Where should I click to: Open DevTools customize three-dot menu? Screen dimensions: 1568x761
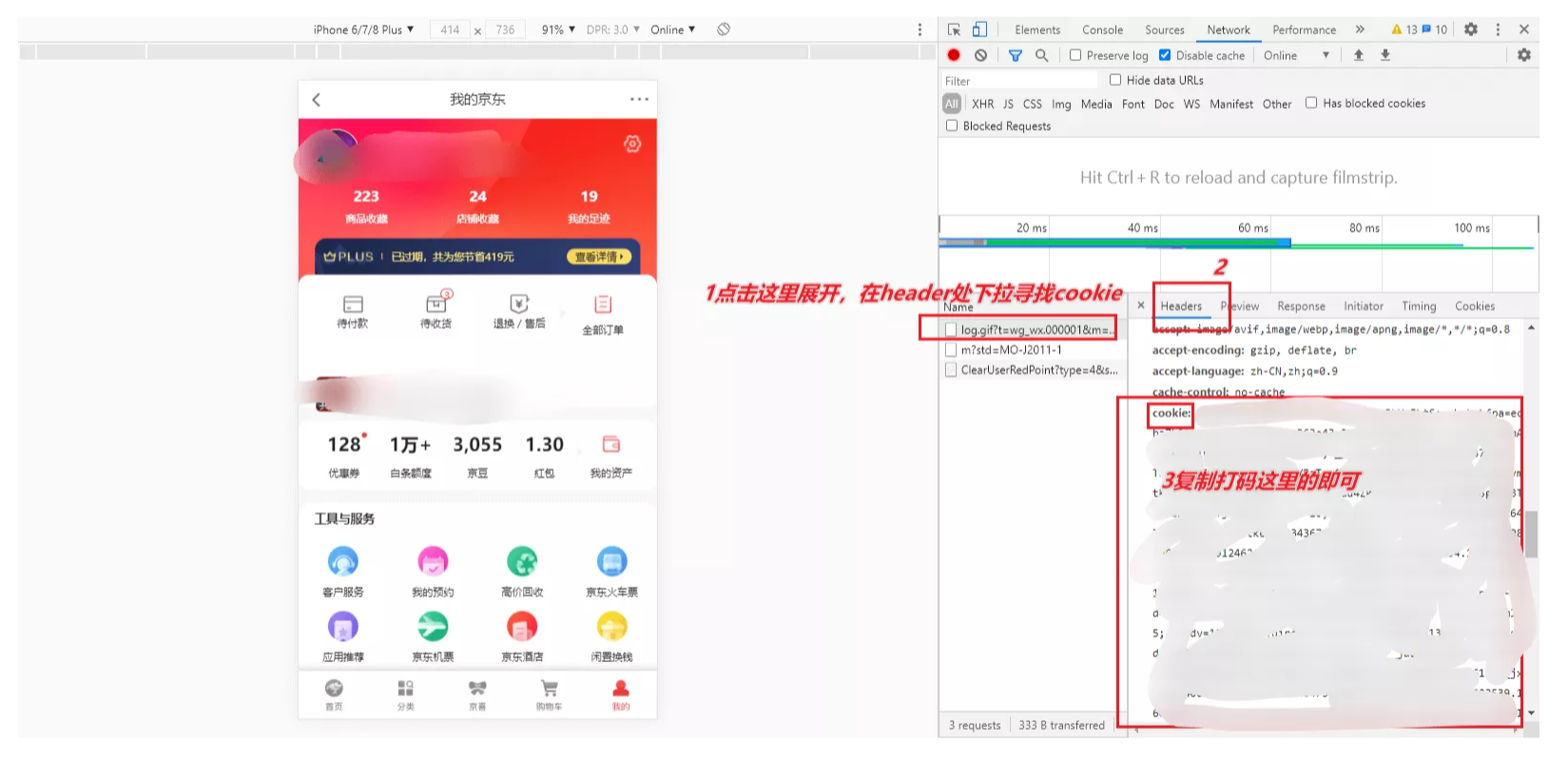1498,29
